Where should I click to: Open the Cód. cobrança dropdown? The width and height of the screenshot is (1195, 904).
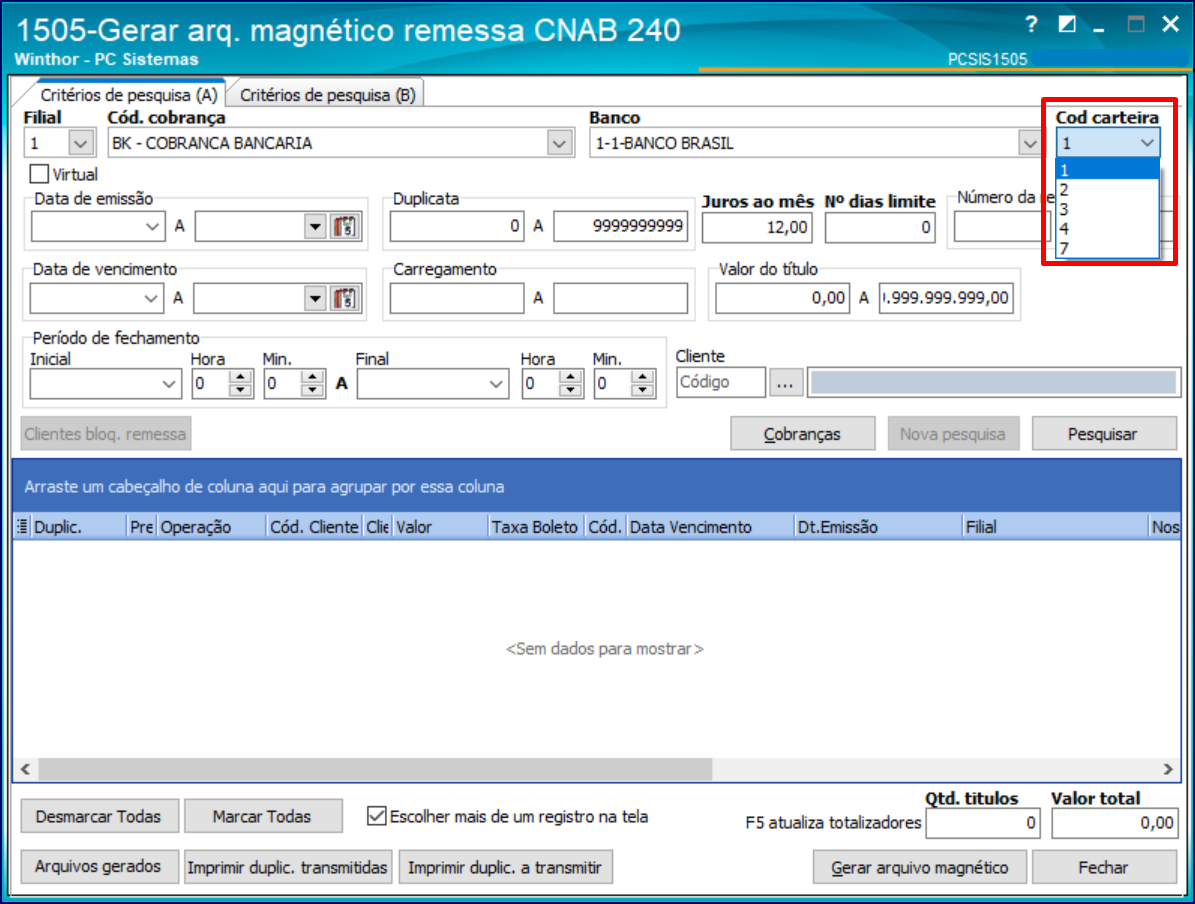pos(559,143)
